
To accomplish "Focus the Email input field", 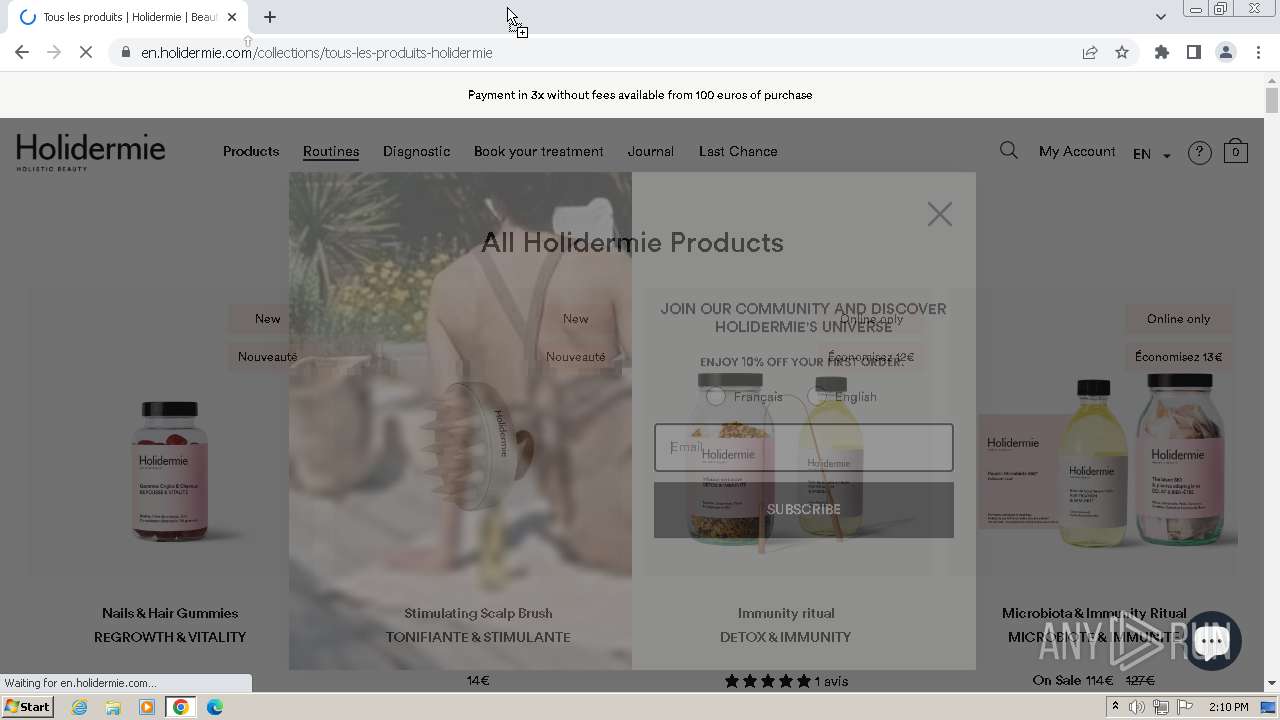I will click(804, 447).
